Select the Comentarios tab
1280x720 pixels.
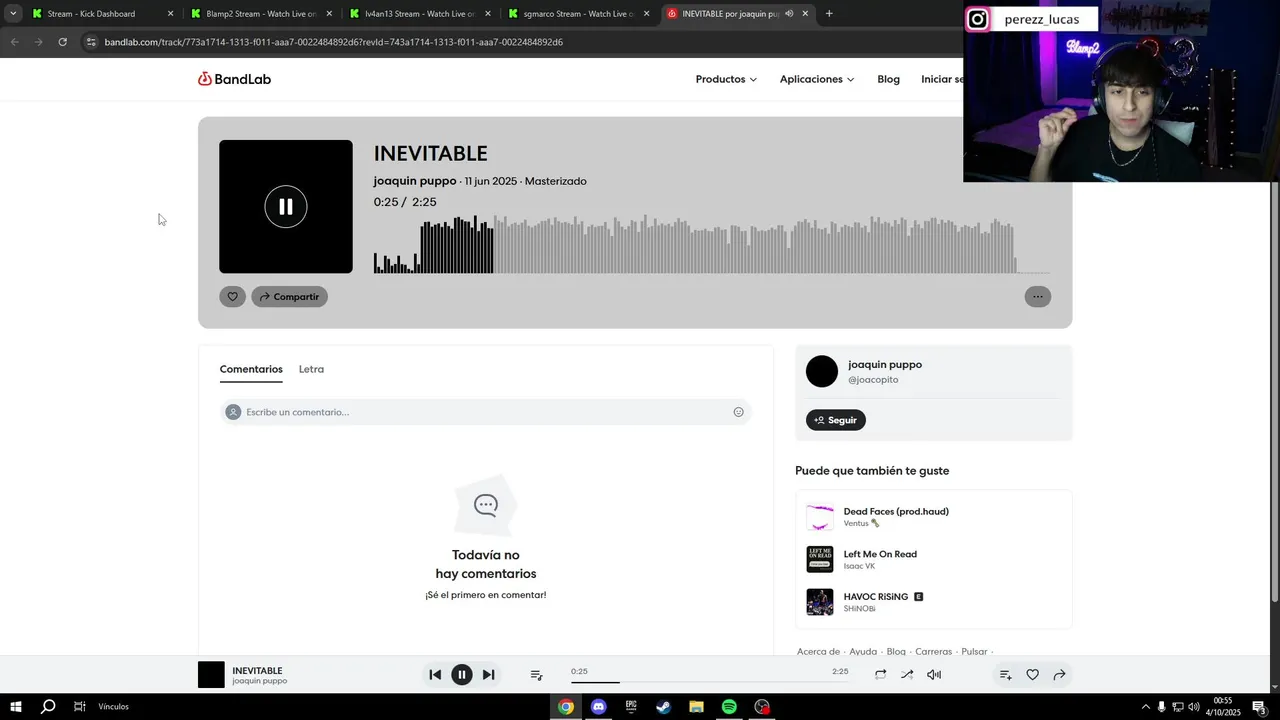251,369
